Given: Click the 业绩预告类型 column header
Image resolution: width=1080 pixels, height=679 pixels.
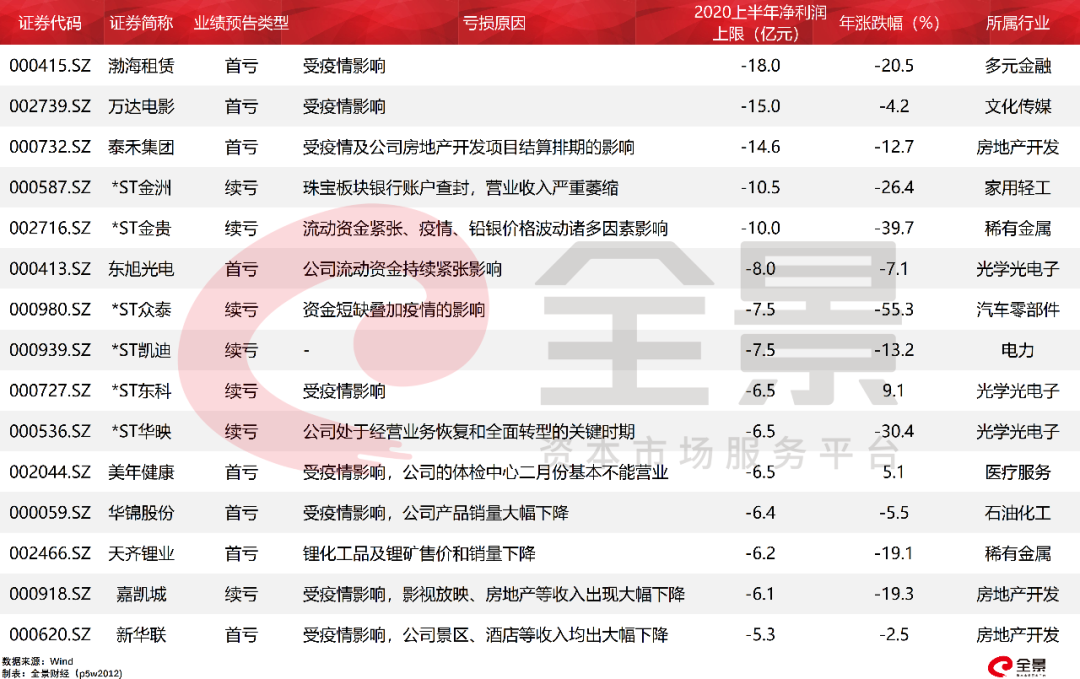Looking at the screenshot, I should (241, 23).
